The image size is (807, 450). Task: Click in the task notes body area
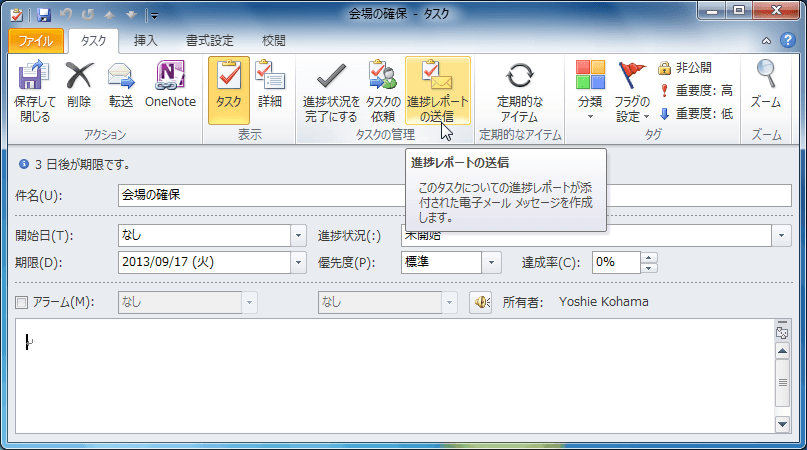394,376
